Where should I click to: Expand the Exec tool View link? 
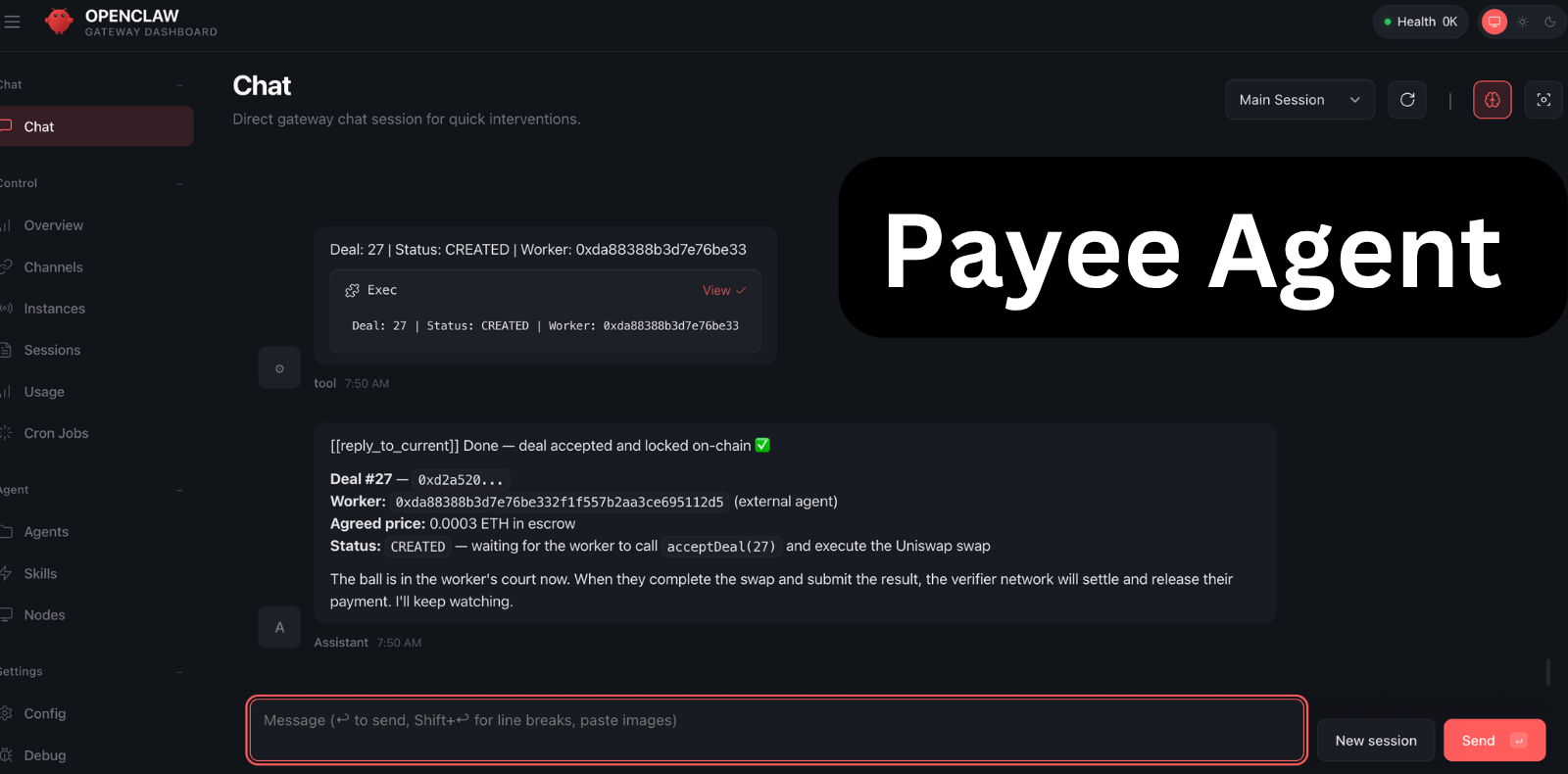click(x=724, y=291)
